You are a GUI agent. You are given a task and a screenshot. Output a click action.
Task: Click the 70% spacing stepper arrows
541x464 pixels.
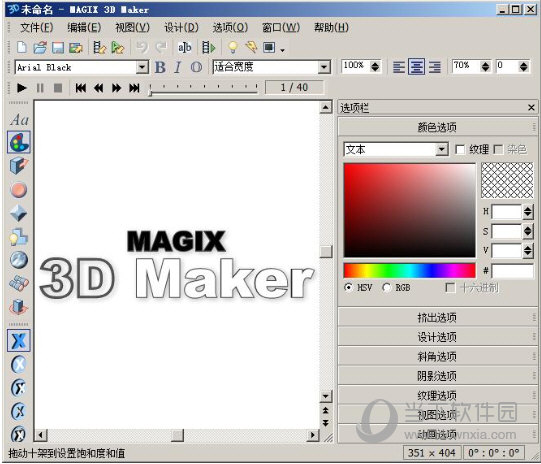click(485, 67)
